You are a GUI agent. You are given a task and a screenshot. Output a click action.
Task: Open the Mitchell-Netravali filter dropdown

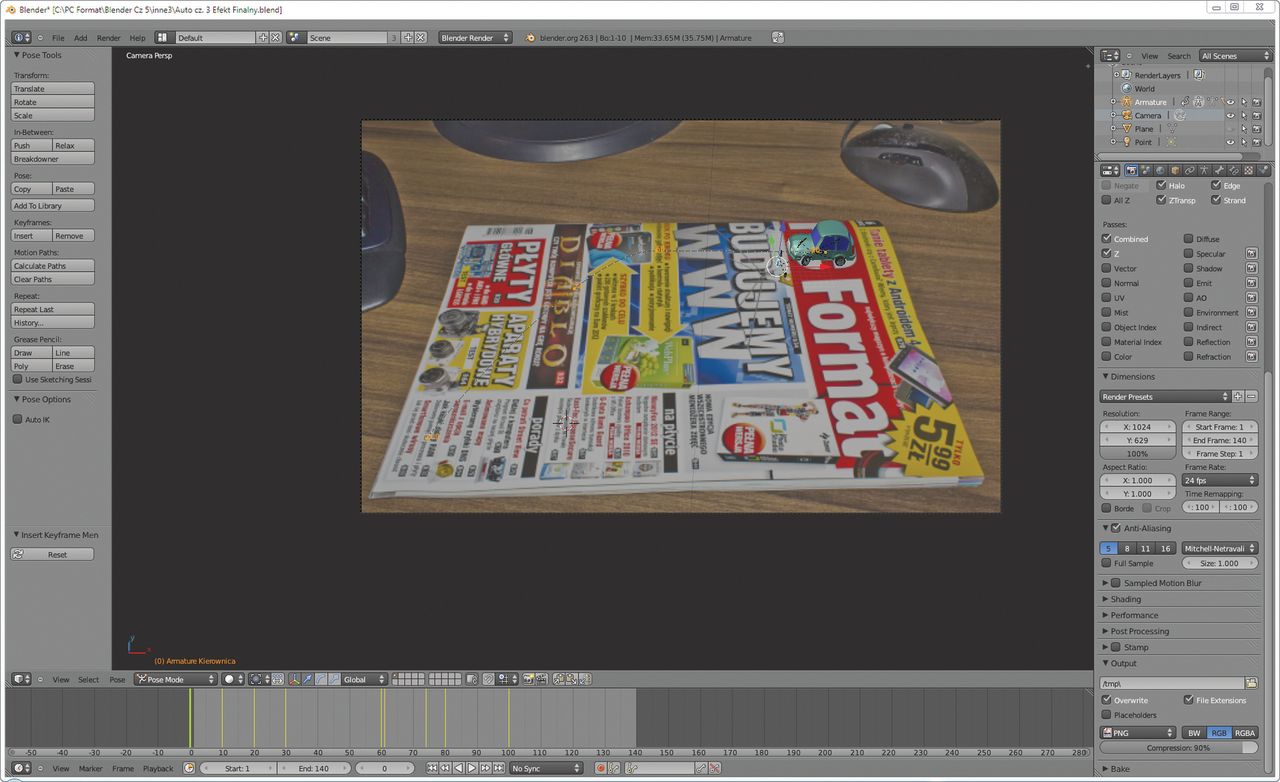(1220, 548)
